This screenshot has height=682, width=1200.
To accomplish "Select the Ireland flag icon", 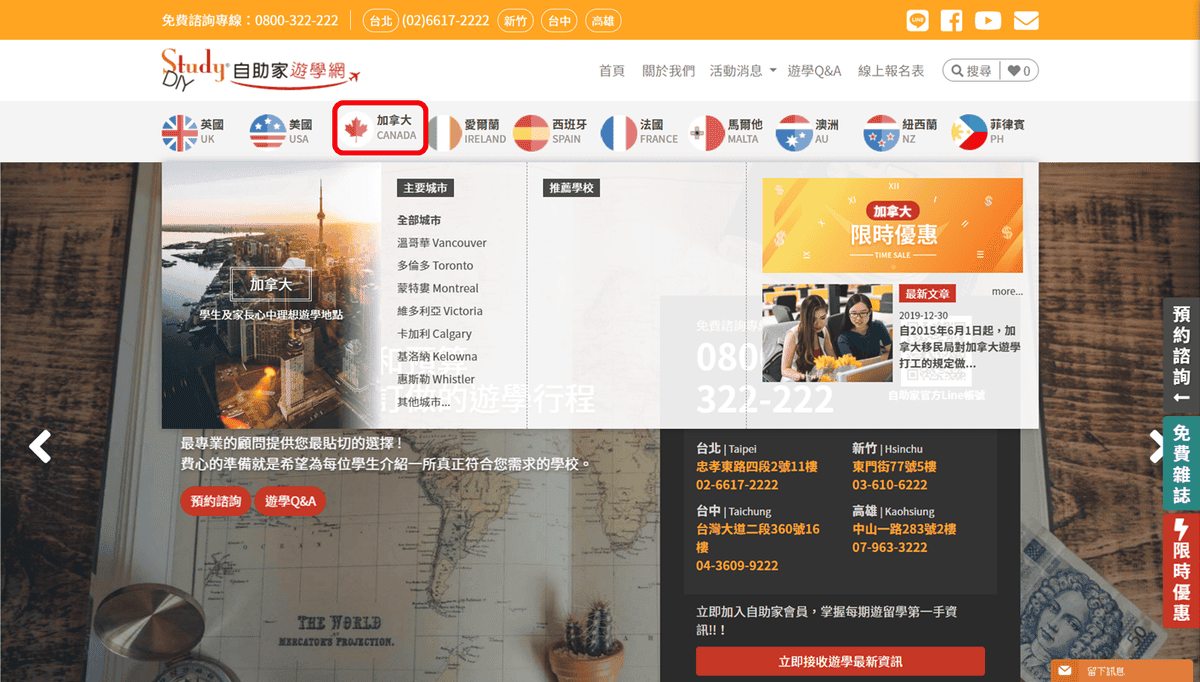I will click(x=444, y=132).
